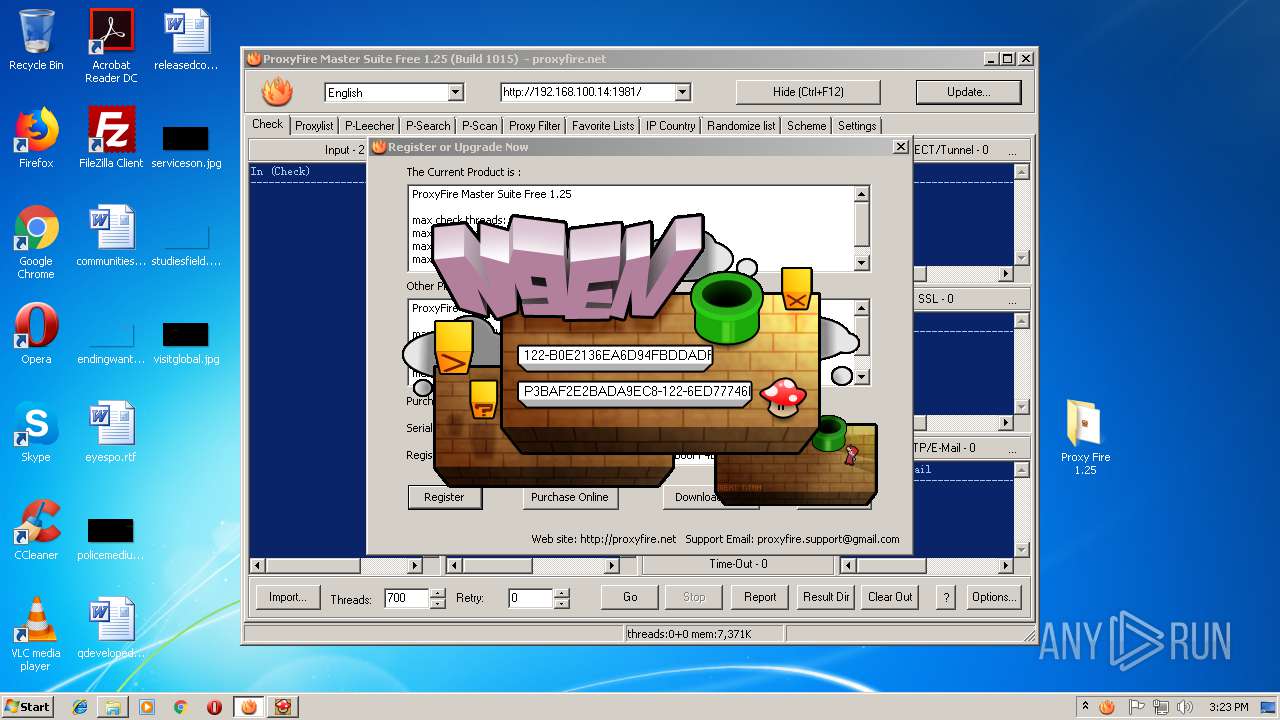Click the '...' button on the CONNECT/Tunnel panel

click(x=1012, y=150)
